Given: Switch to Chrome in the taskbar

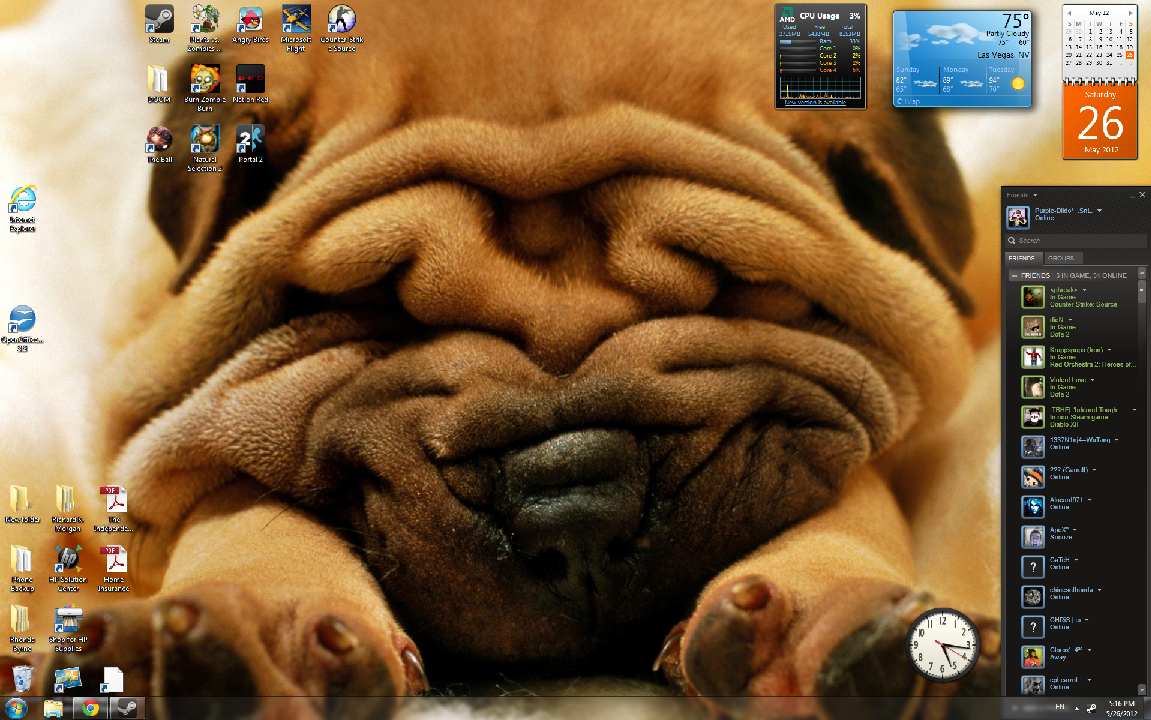Looking at the screenshot, I should pos(90,708).
